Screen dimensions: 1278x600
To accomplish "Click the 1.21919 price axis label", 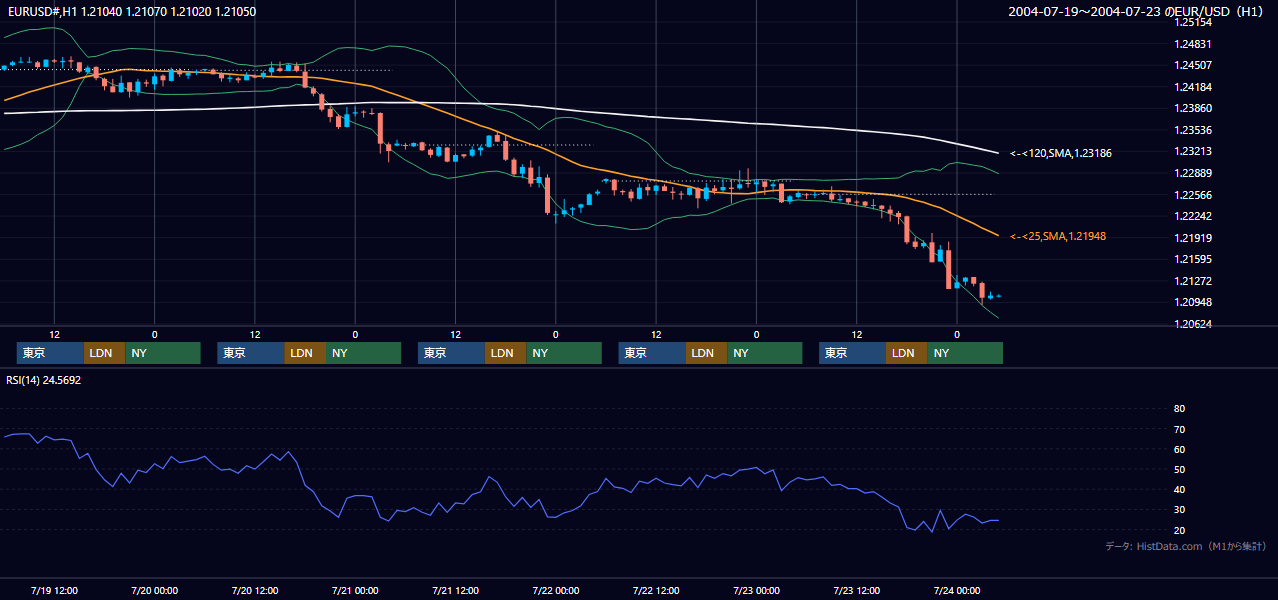I will (1192, 238).
